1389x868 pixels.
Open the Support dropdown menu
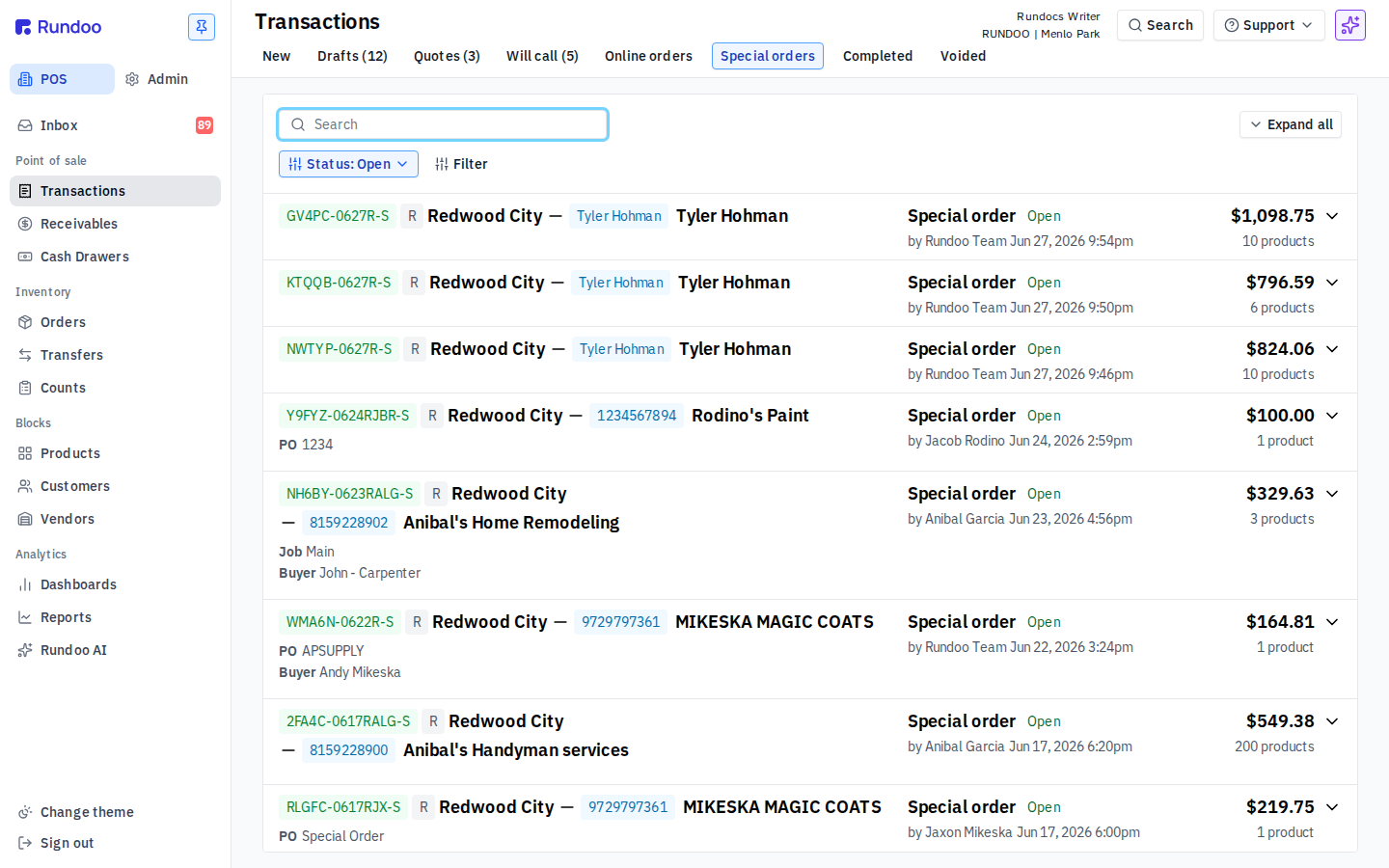1268,25
